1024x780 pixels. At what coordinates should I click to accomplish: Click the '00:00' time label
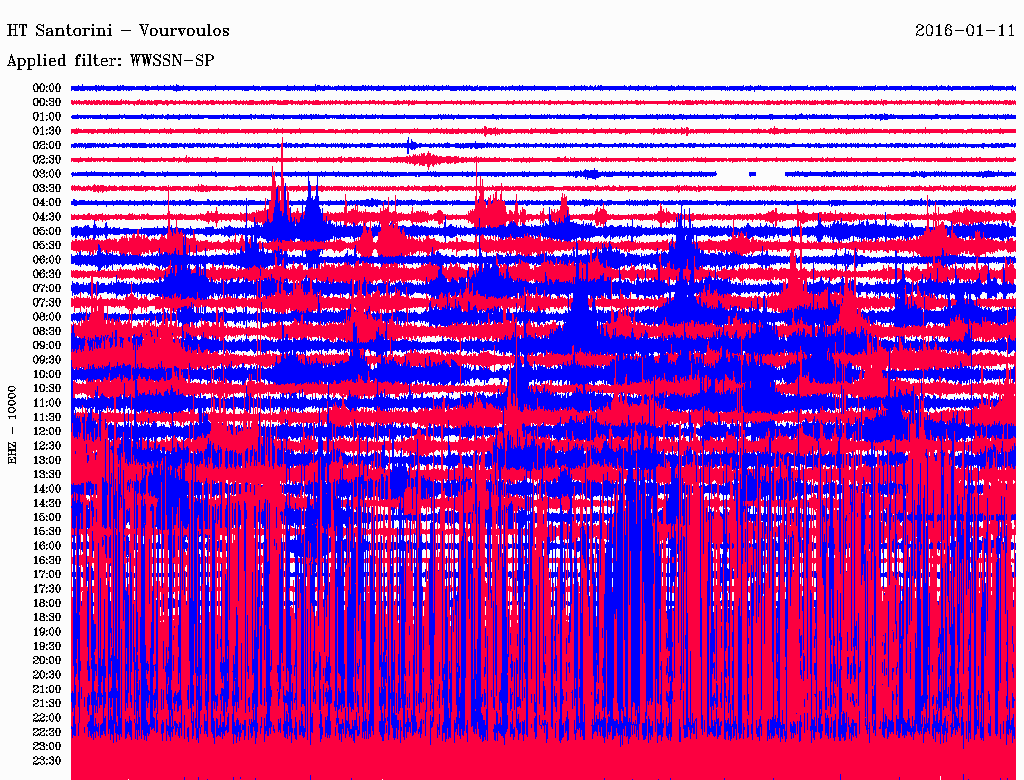click(47, 88)
